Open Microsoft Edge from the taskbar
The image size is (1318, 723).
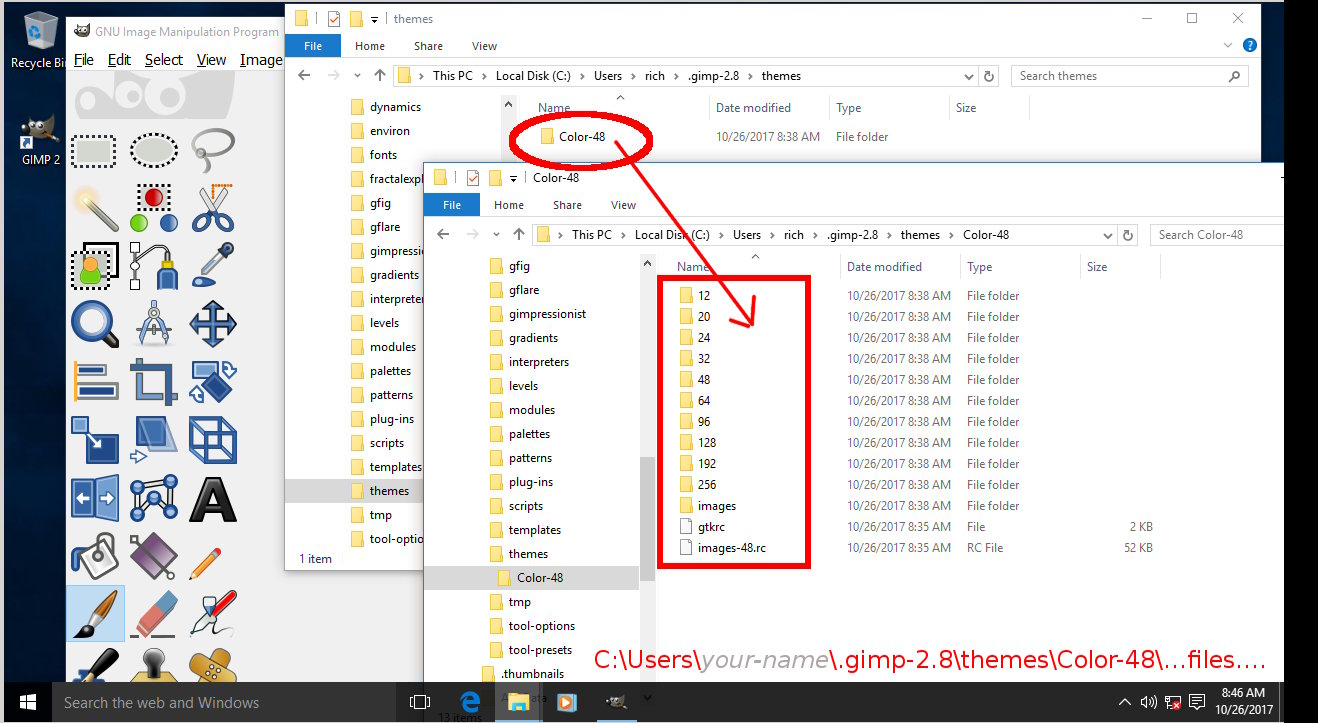tap(471, 703)
